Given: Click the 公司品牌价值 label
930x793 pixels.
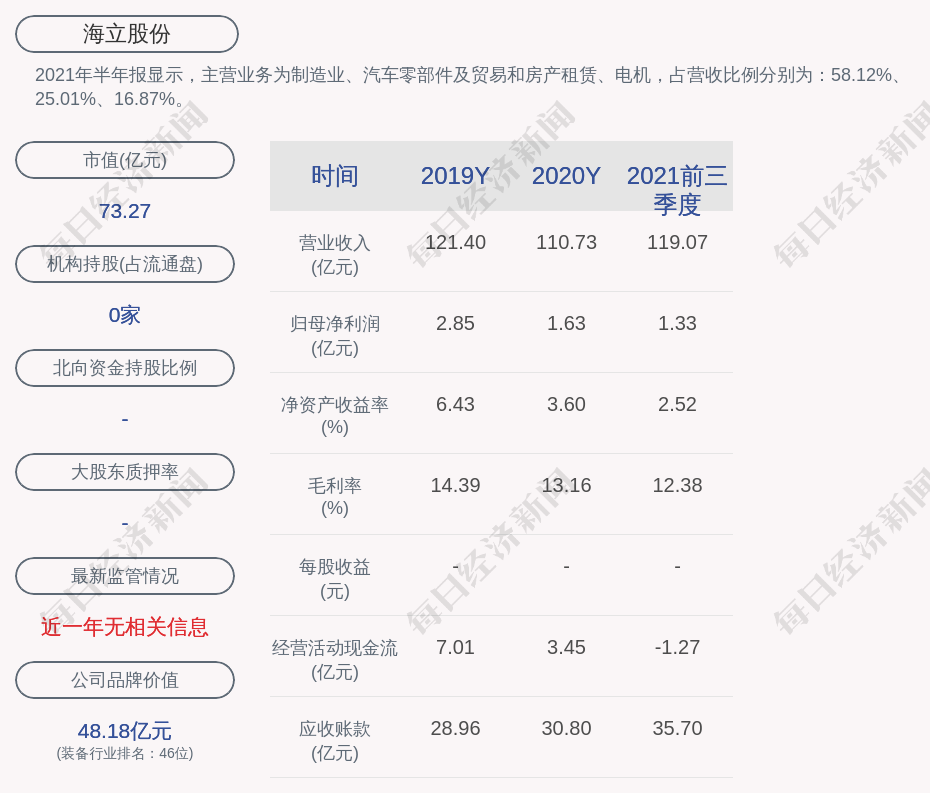Looking at the screenshot, I should [125, 680].
